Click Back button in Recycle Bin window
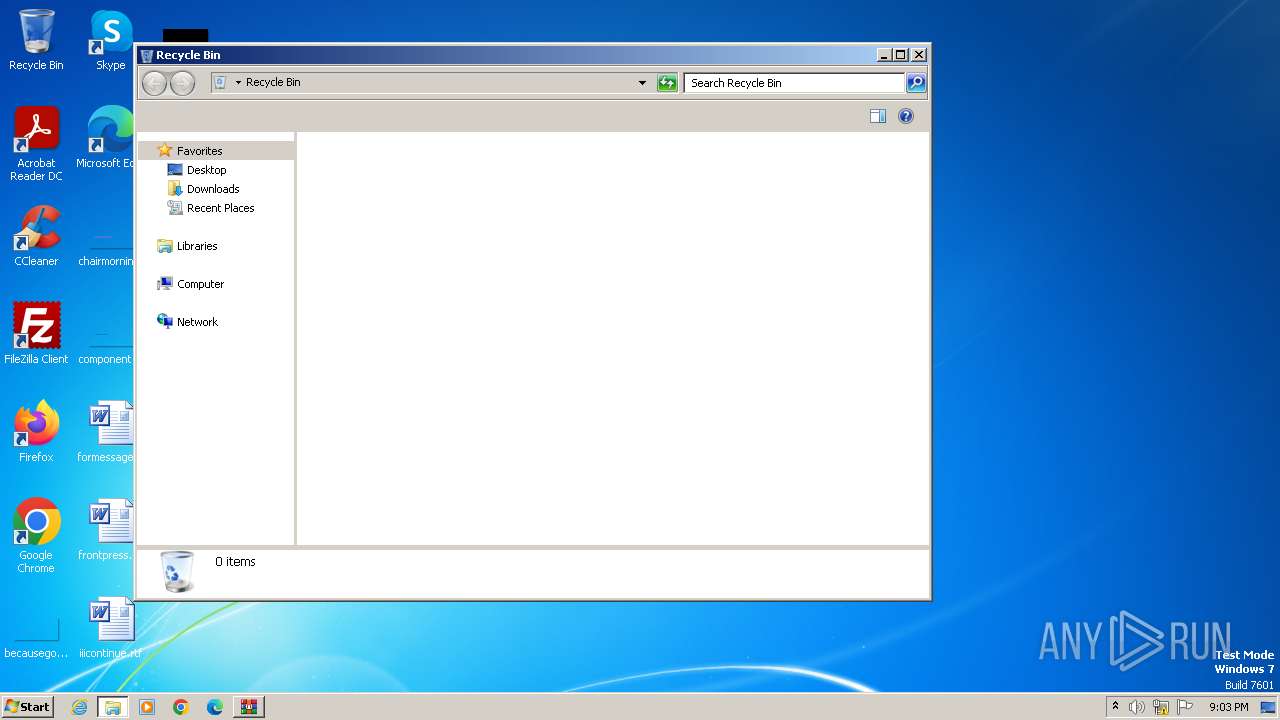1280x720 pixels. tap(154, 83)
